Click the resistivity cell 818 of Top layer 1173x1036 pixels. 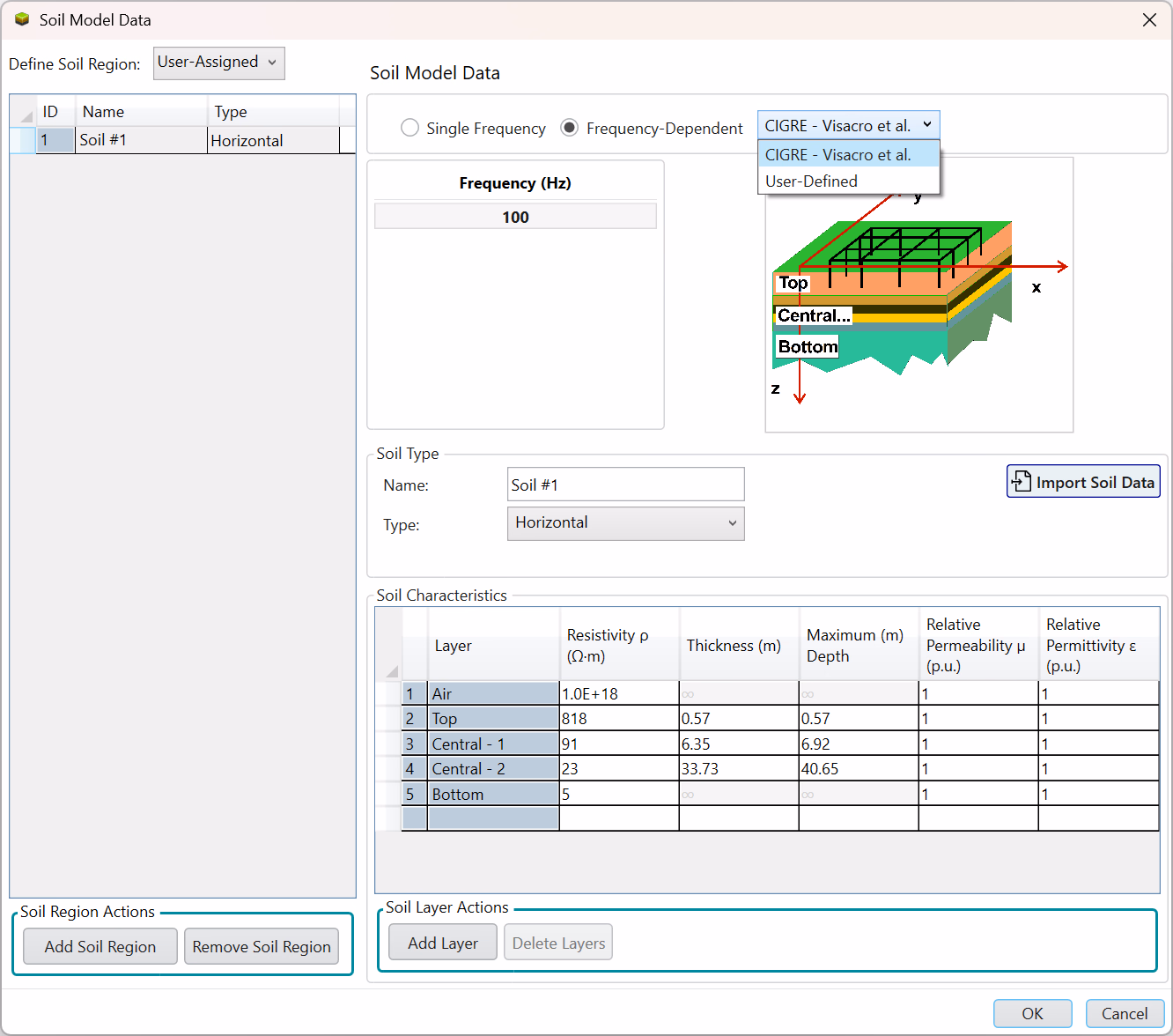click(619, 718)
